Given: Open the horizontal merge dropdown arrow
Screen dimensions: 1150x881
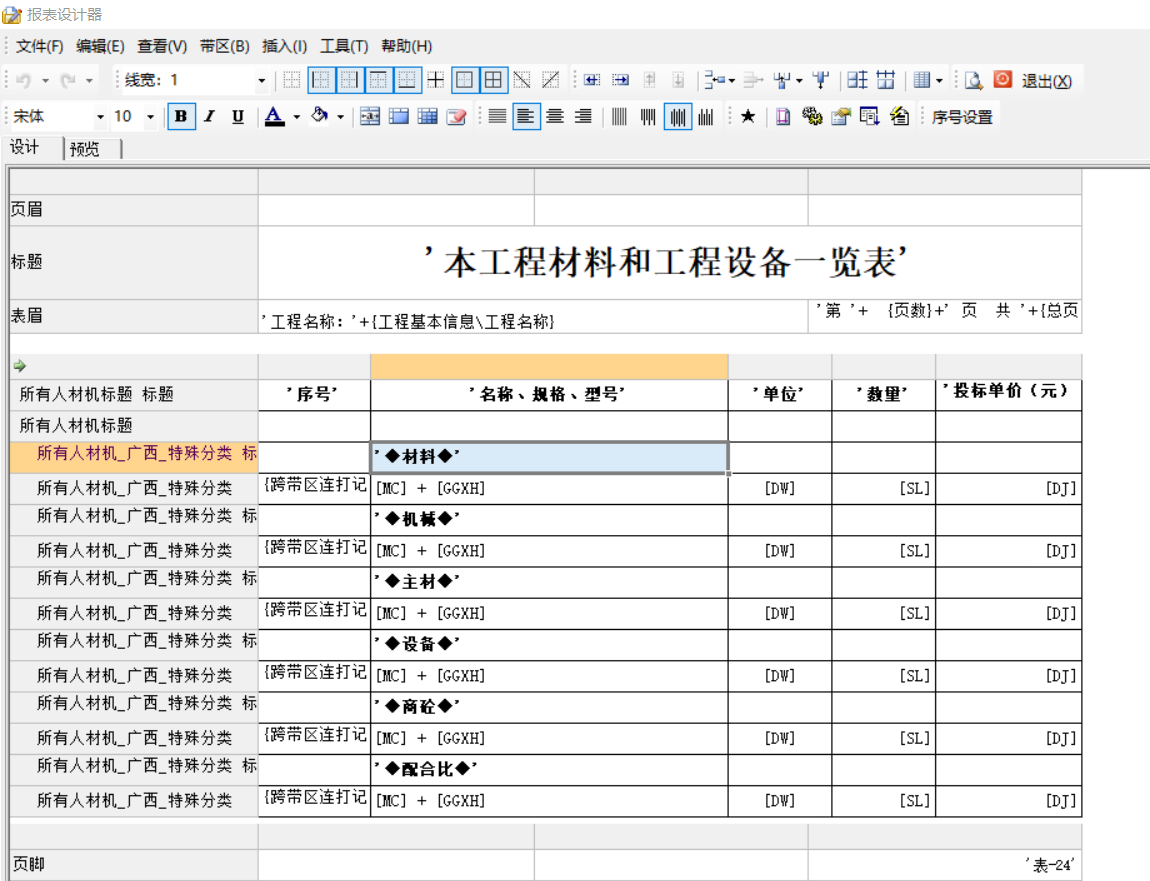Looking at the screenshot, I should pyautogui.click(x=732, y=81).
